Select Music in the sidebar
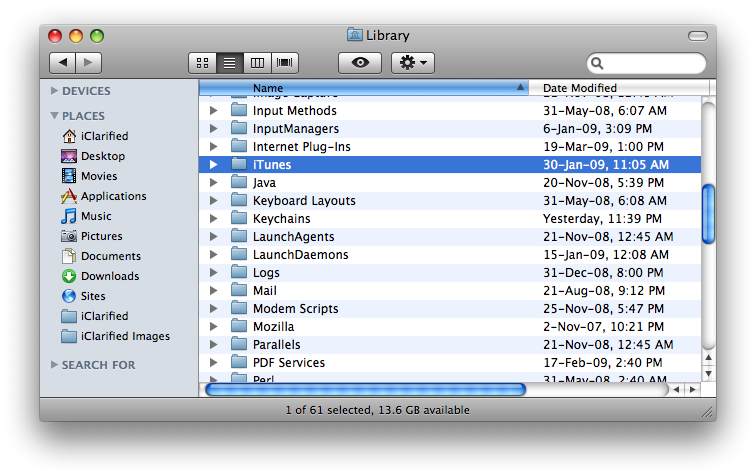This screenshot has width=756, height=476. (x=96, y=216)
